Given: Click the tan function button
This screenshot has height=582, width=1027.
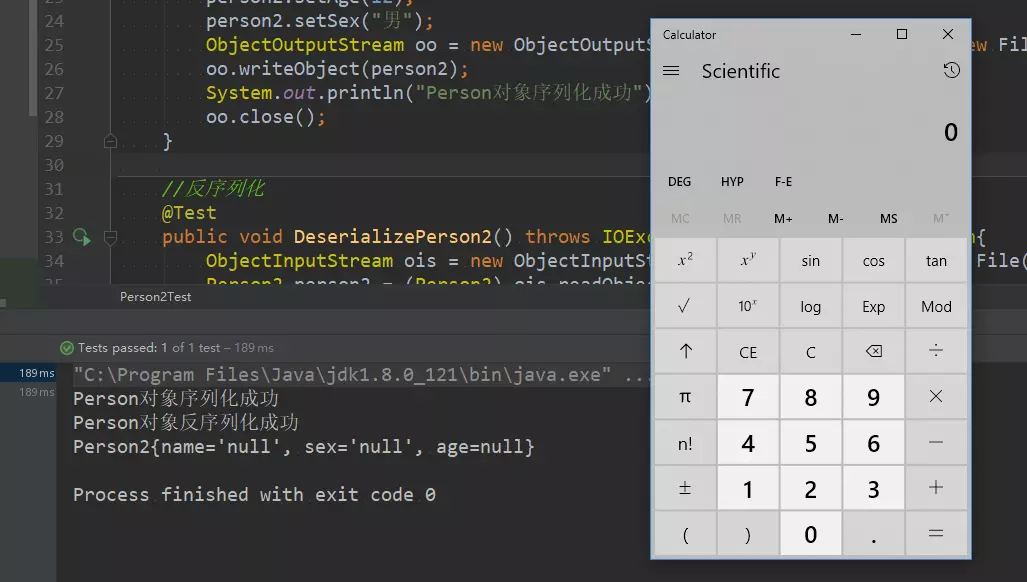Looking at the screenshot, I should tap(936, 260).
